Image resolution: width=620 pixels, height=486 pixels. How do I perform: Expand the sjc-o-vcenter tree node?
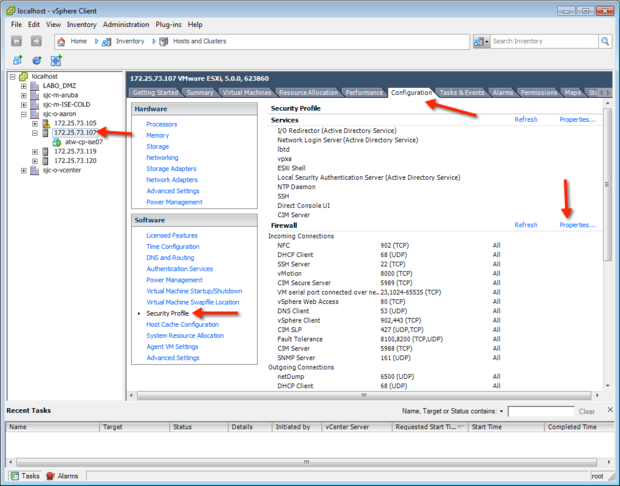pyautogui.click(x=24, y=170)
